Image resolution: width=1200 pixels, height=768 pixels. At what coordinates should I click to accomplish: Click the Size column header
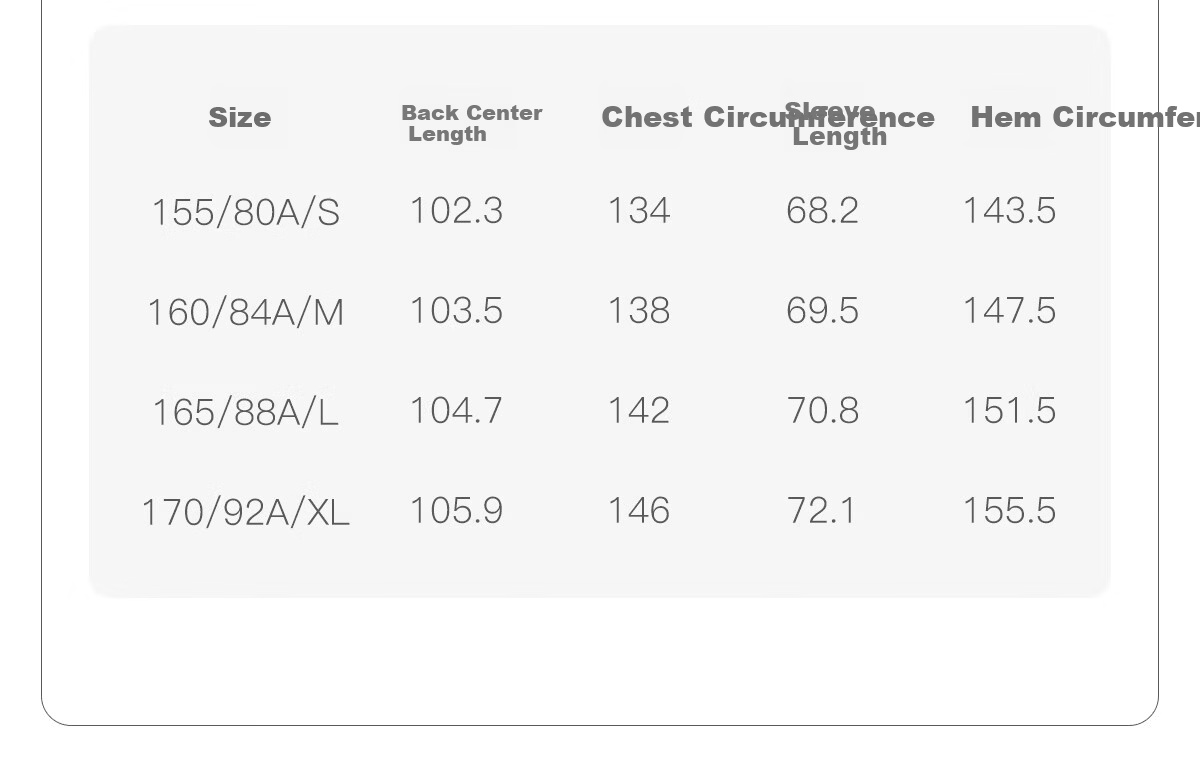240,118
